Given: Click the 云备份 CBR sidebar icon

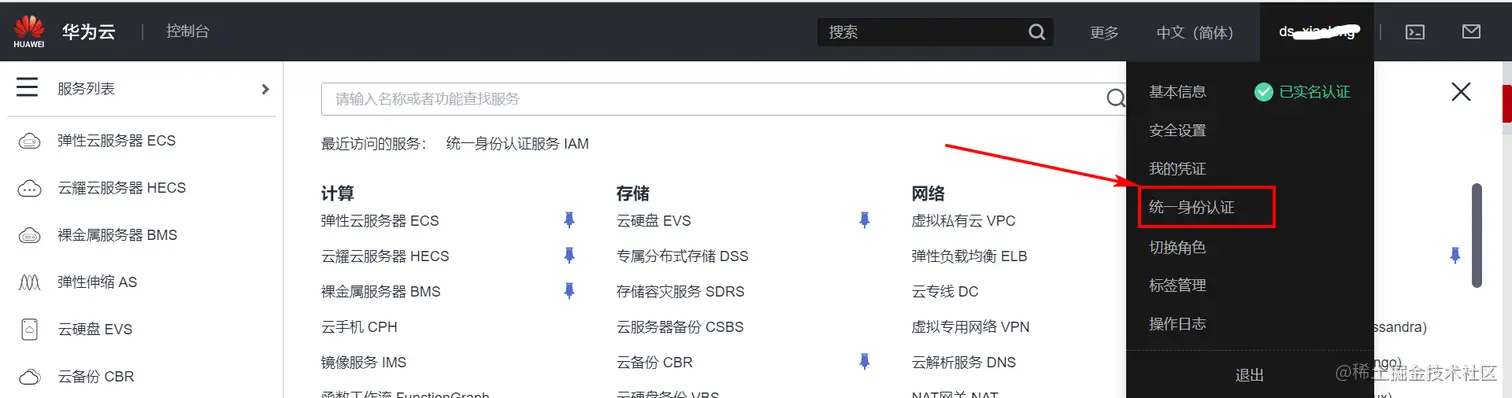Looking at the screenshot, I should tap(30, 377).
